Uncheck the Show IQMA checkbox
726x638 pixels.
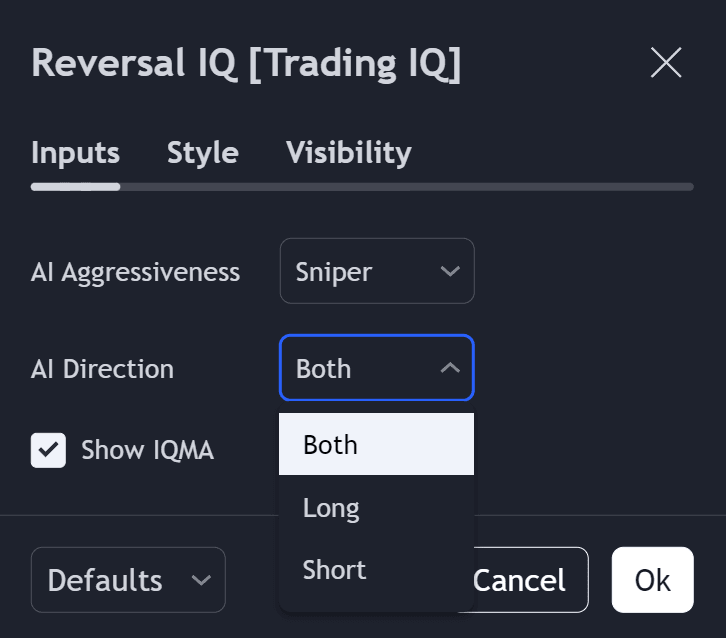pyautogui.click(x=49, y=450)
